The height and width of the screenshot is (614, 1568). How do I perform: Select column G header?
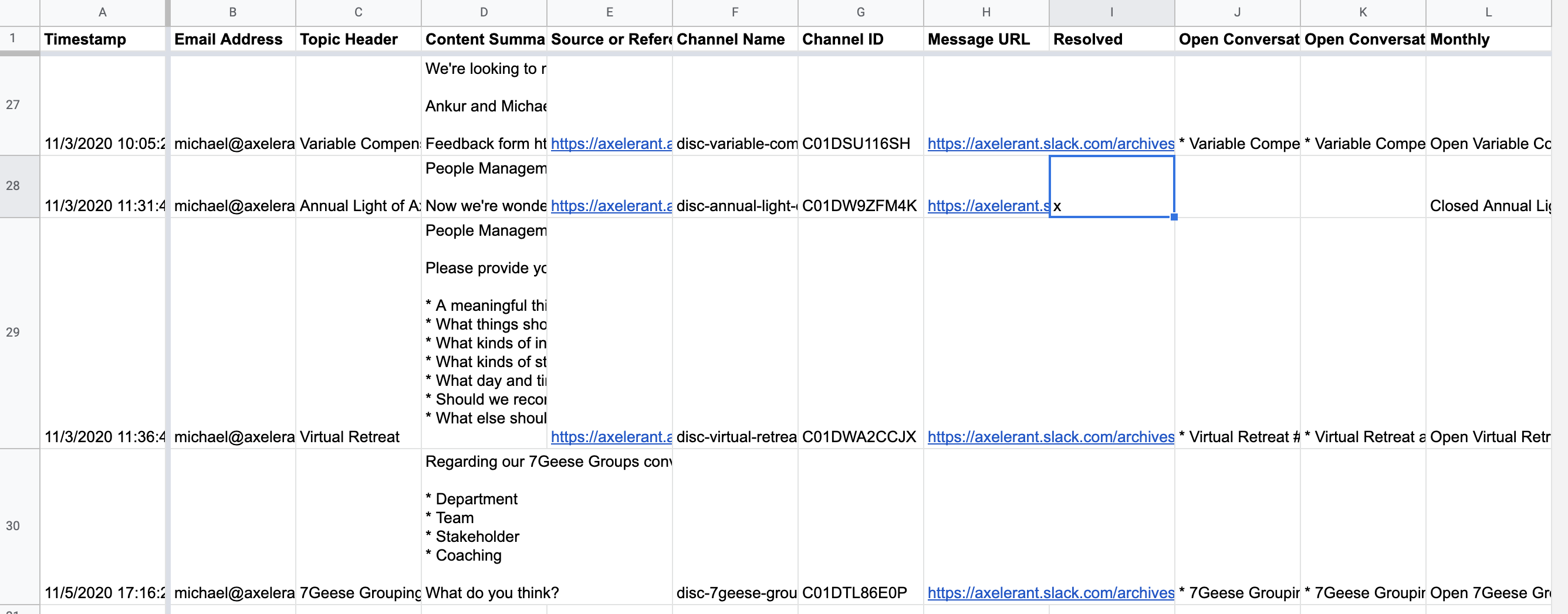click(x=861, y=12)
